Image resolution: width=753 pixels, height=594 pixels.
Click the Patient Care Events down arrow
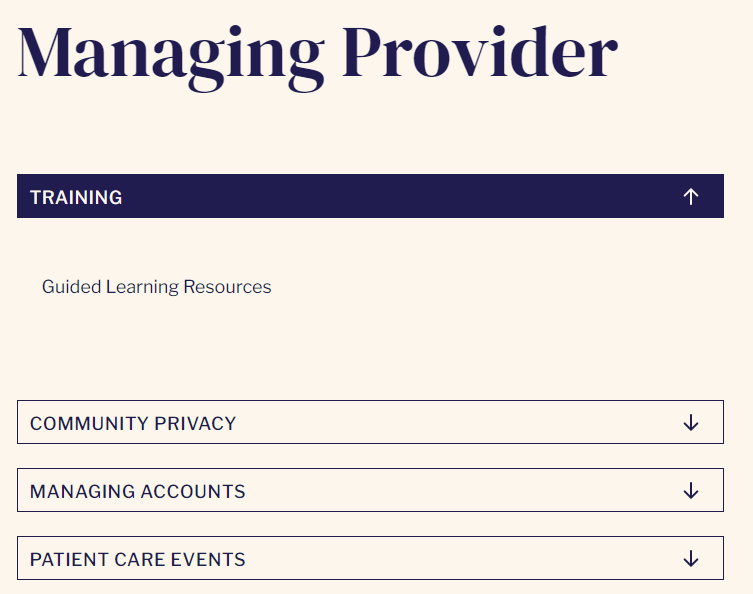click(x=691, y=559)
